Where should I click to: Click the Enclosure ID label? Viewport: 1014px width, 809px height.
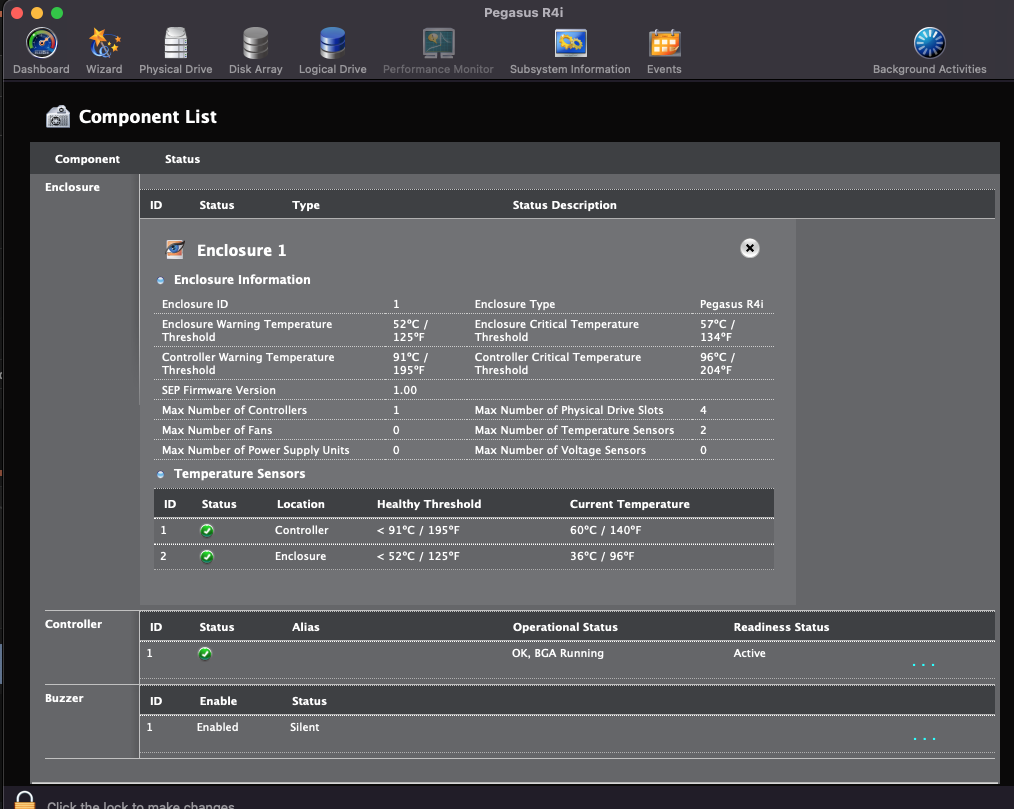click(195, 304)
